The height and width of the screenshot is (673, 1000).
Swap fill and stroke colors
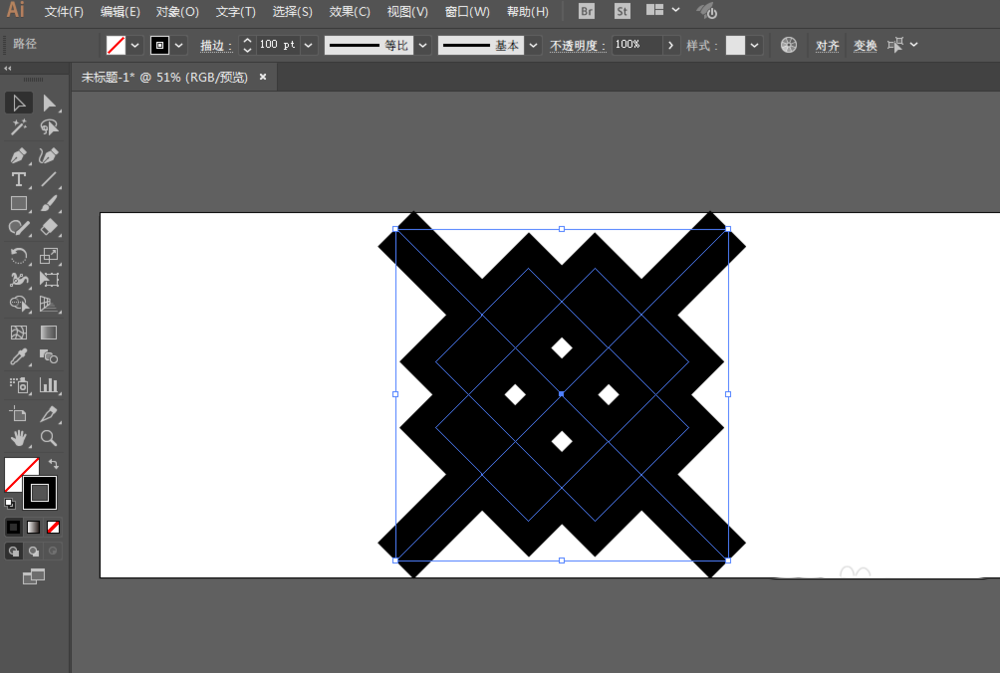coord(54,464)
